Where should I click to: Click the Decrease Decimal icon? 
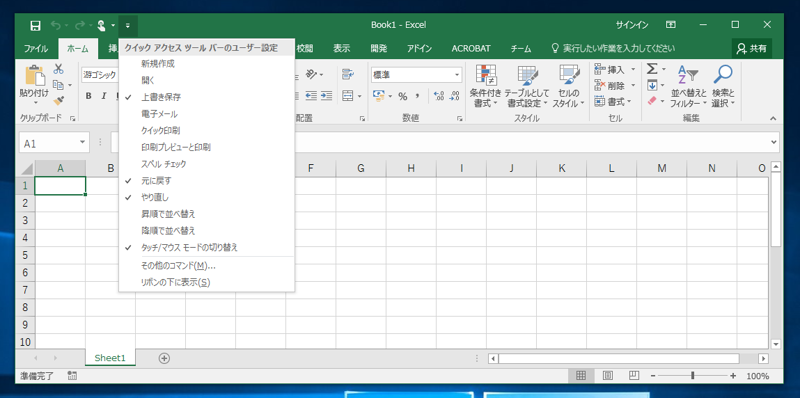tap(454, 96)
